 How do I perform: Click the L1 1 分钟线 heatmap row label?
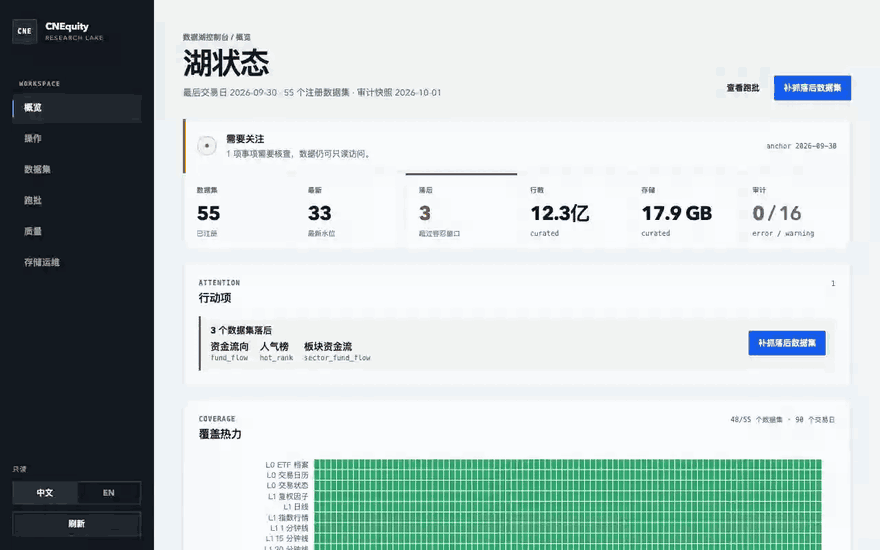(x=289, y=528)
